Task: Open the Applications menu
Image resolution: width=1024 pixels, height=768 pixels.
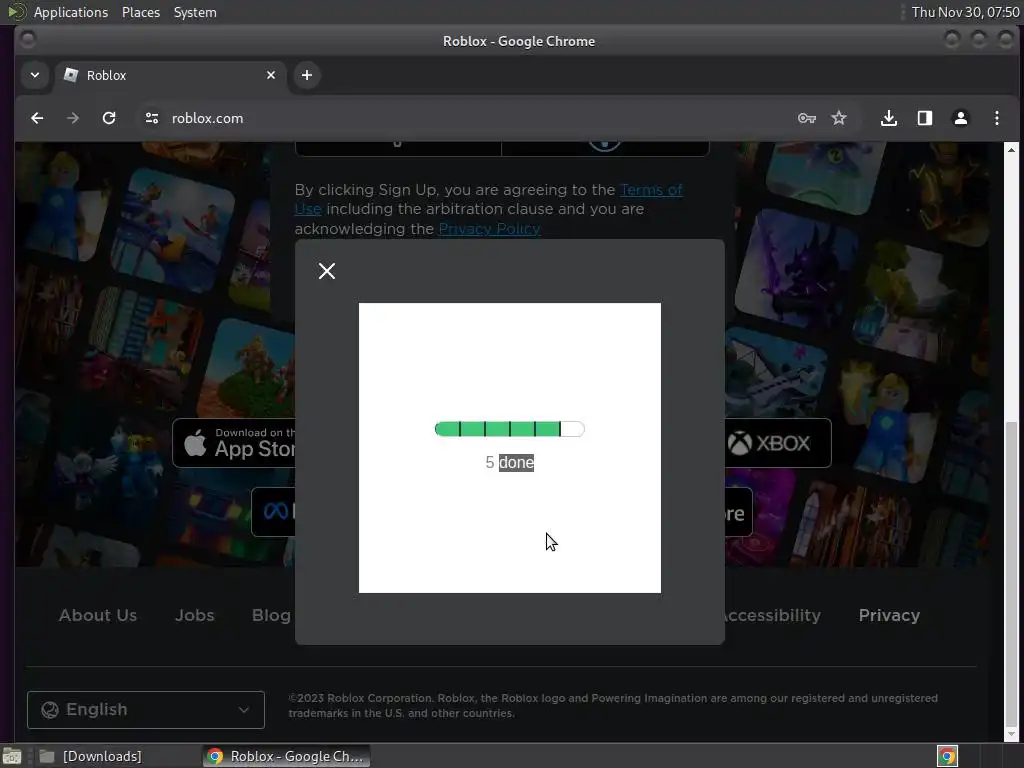Action: 71,12
